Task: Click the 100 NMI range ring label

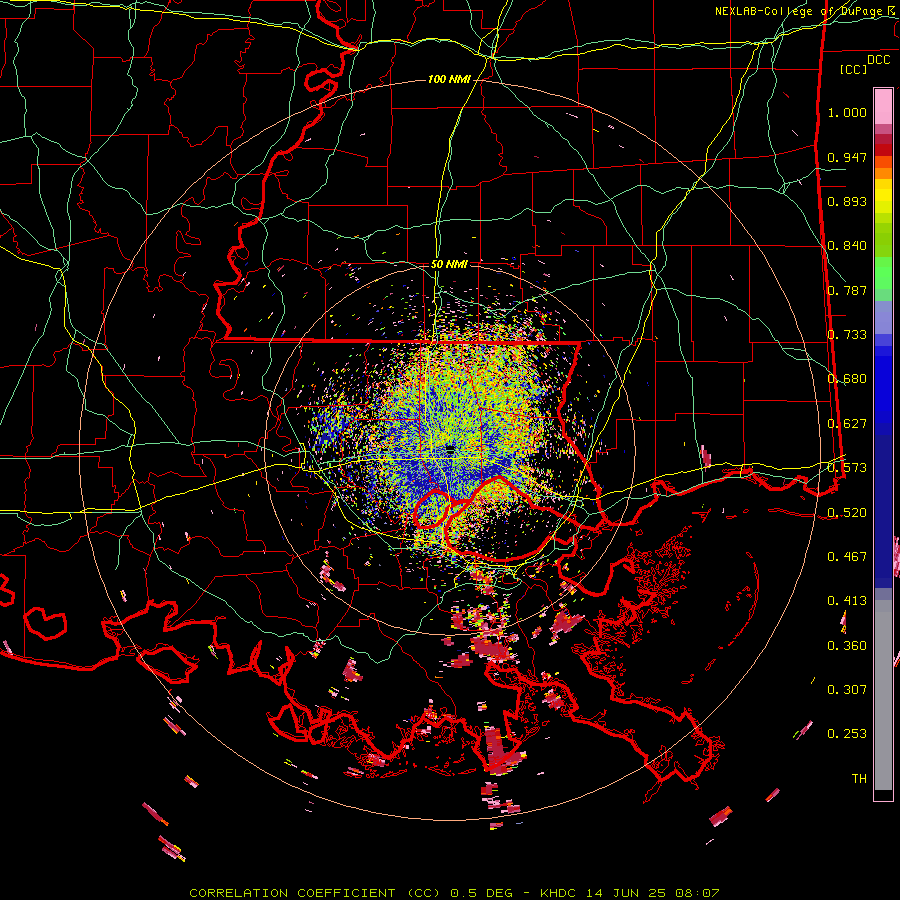Action: tap(449, 79)
